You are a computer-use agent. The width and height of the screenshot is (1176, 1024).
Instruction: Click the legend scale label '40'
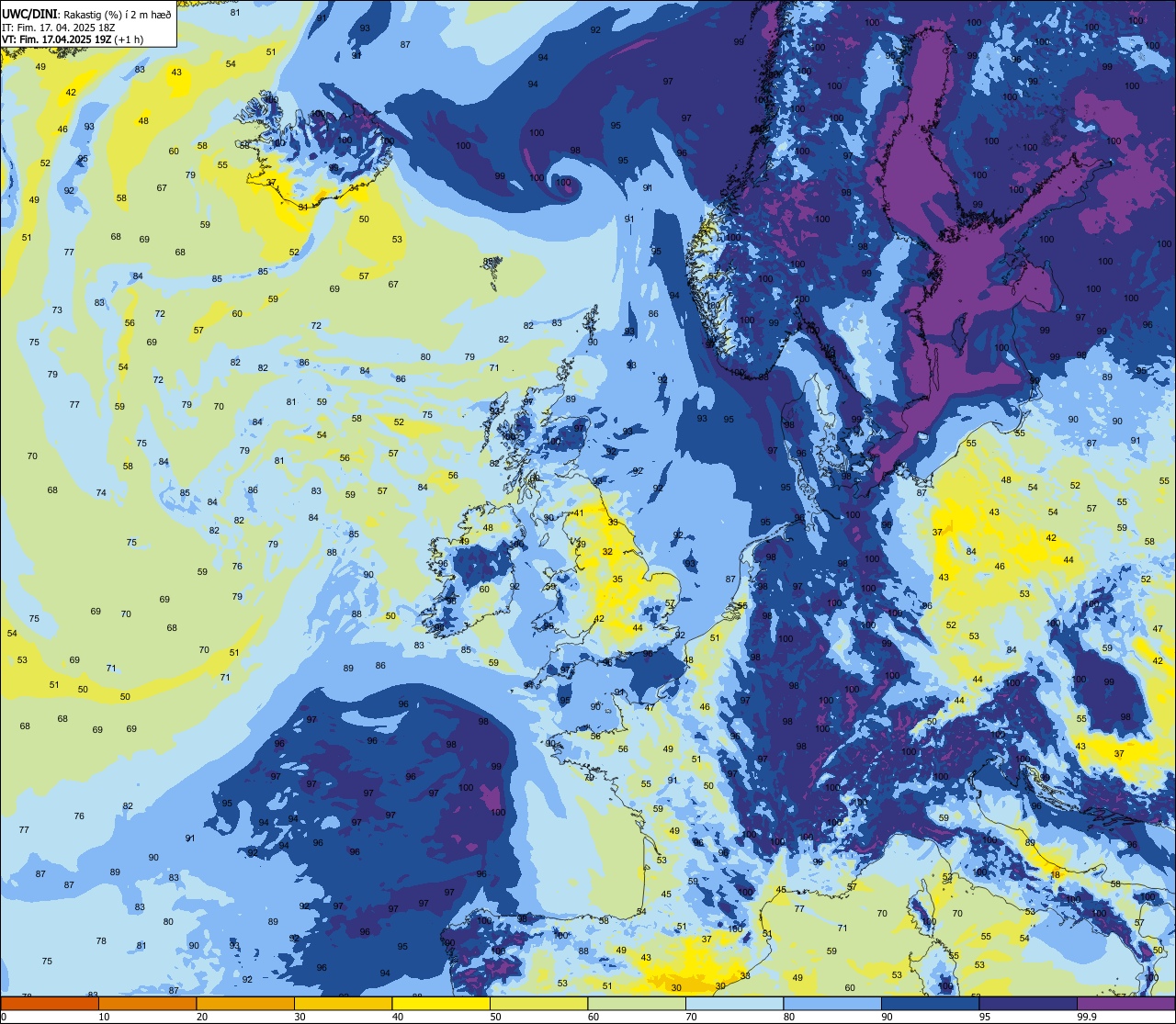click(x=397, y=1017)
